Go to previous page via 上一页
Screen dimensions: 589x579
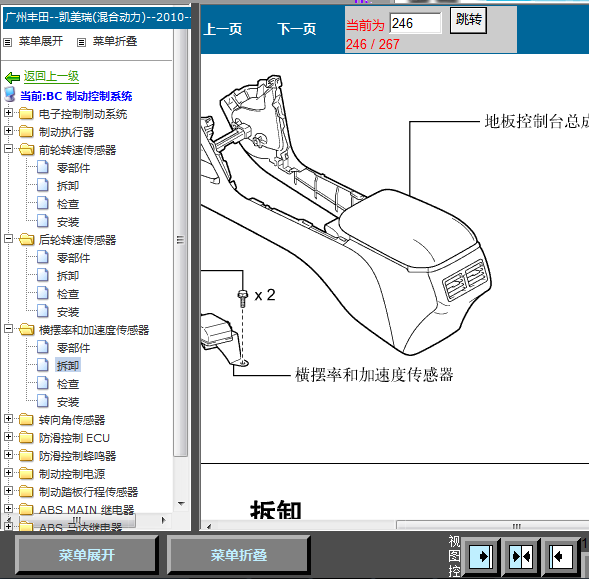pyautogui.click(x=222, y=29)
